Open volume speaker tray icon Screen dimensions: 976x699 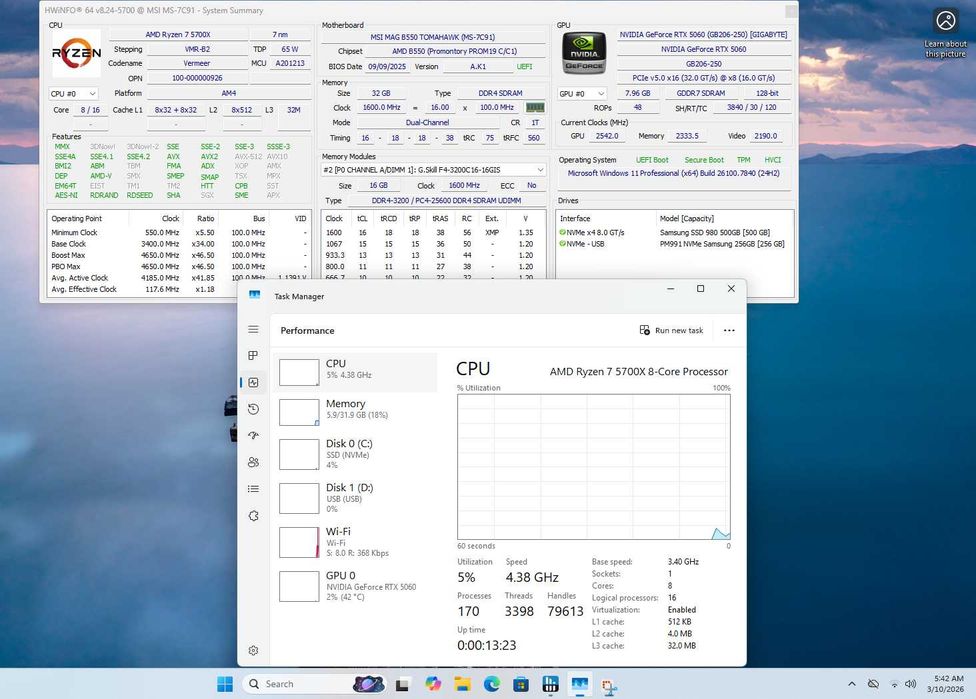coord(910,684)
